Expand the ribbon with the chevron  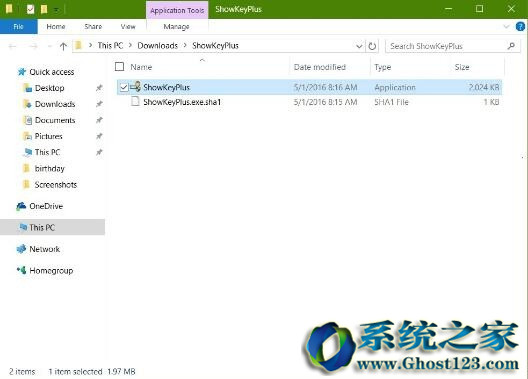(506, 26)
